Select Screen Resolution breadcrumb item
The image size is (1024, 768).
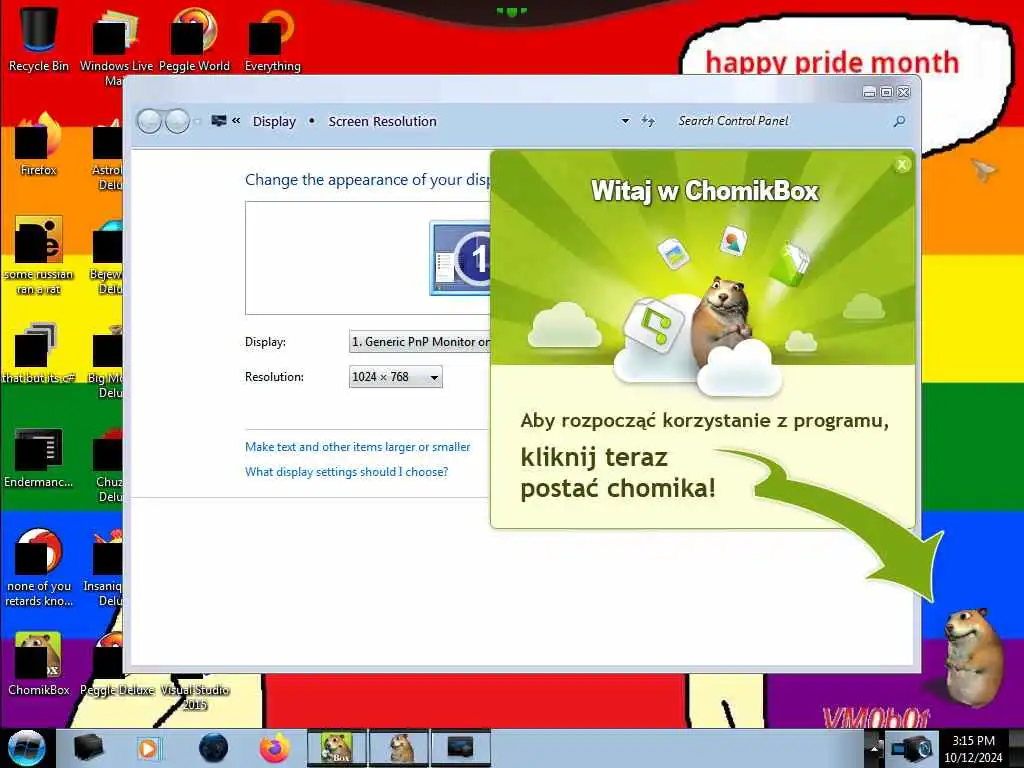click(383, 121)
